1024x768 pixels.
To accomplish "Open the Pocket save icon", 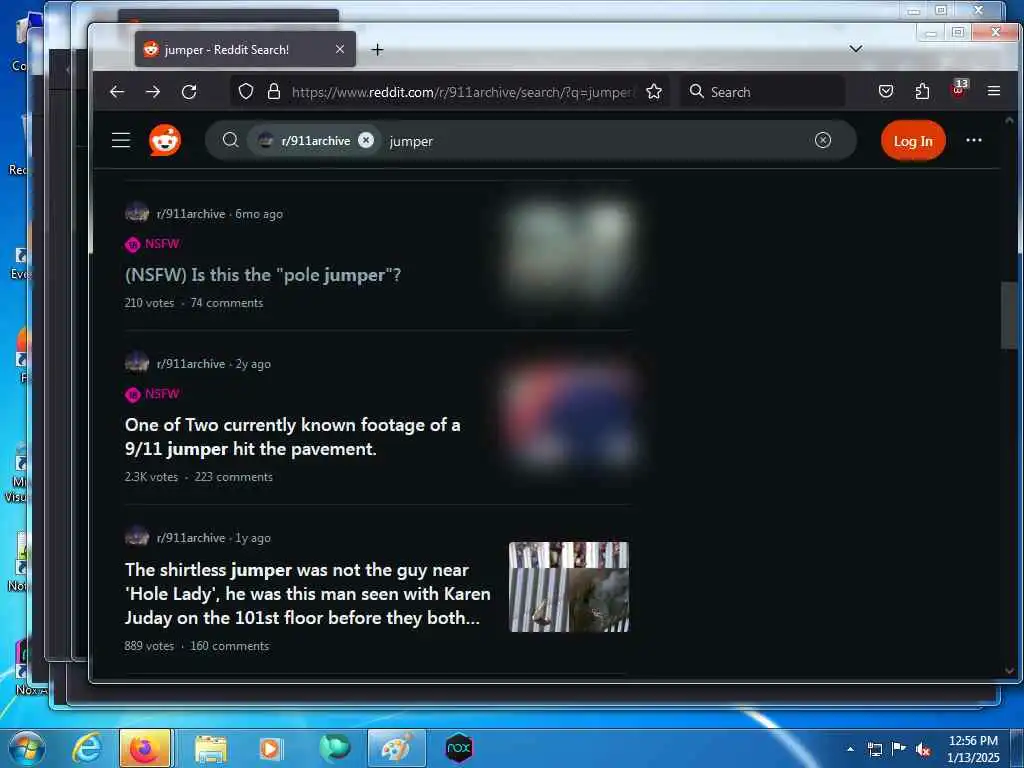I will [x=886, y=91].
